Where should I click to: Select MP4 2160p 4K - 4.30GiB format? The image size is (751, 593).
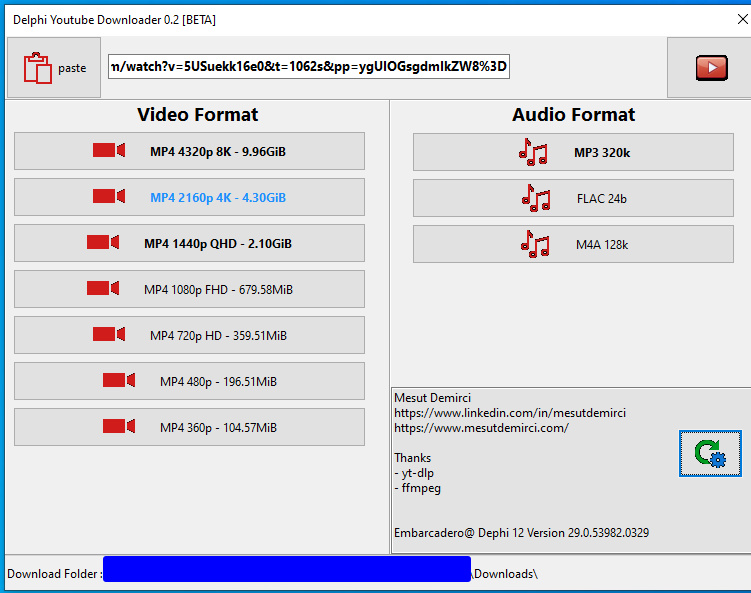coord(217,198)
